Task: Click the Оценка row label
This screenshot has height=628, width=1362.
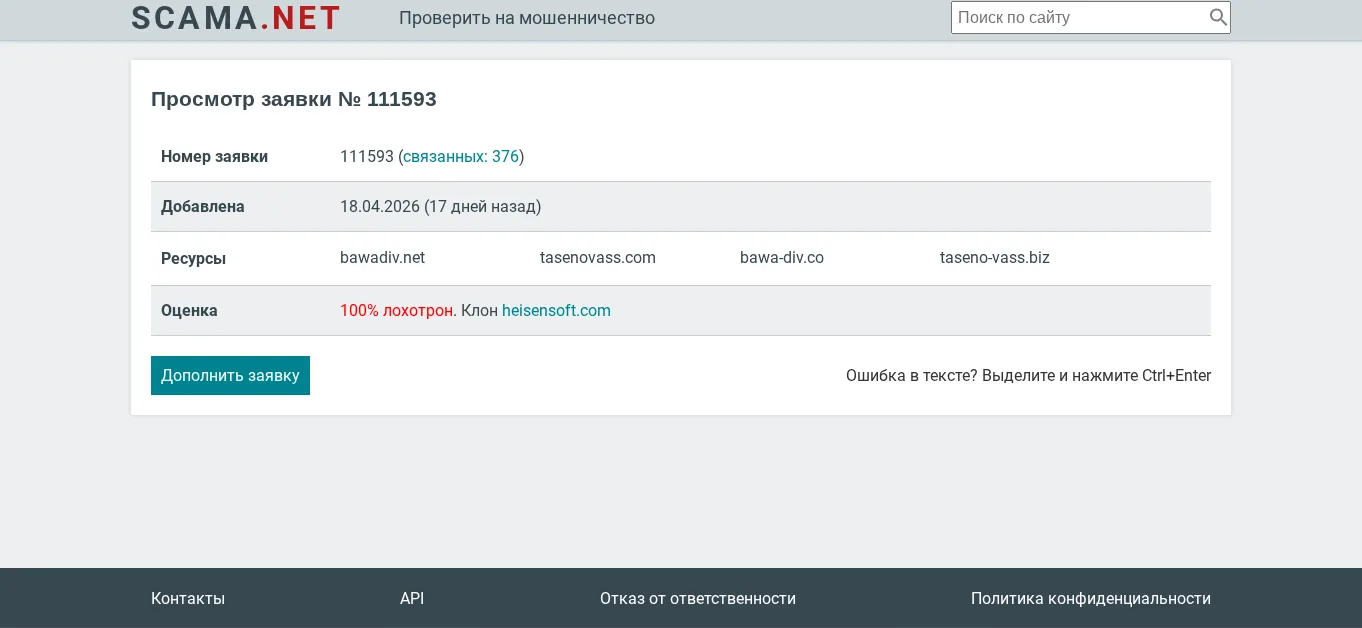Action: point(189,310)
